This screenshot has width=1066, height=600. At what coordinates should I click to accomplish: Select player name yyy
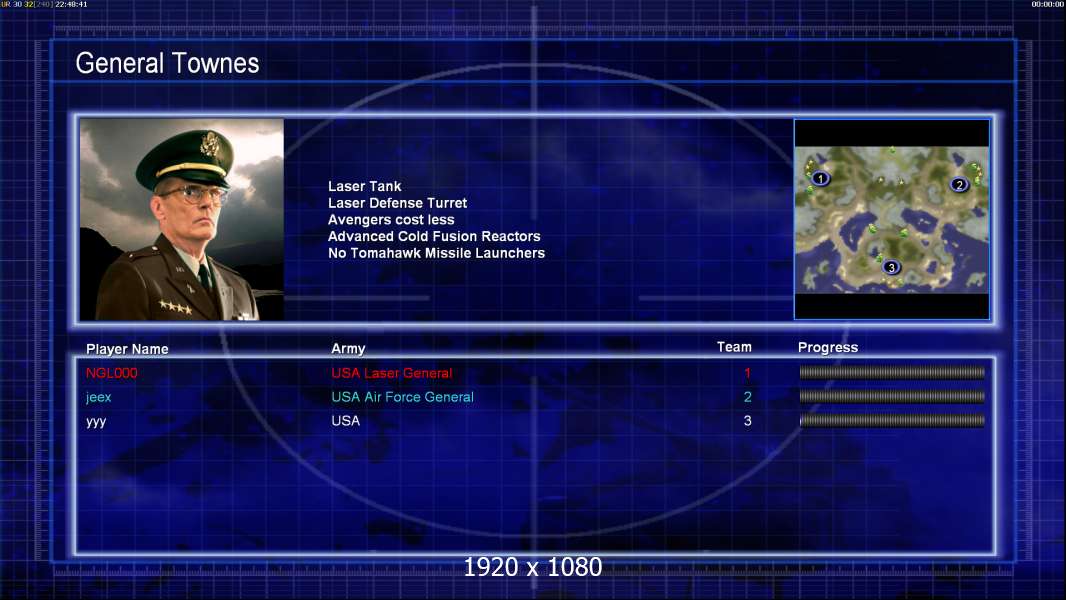click(96, 421)
